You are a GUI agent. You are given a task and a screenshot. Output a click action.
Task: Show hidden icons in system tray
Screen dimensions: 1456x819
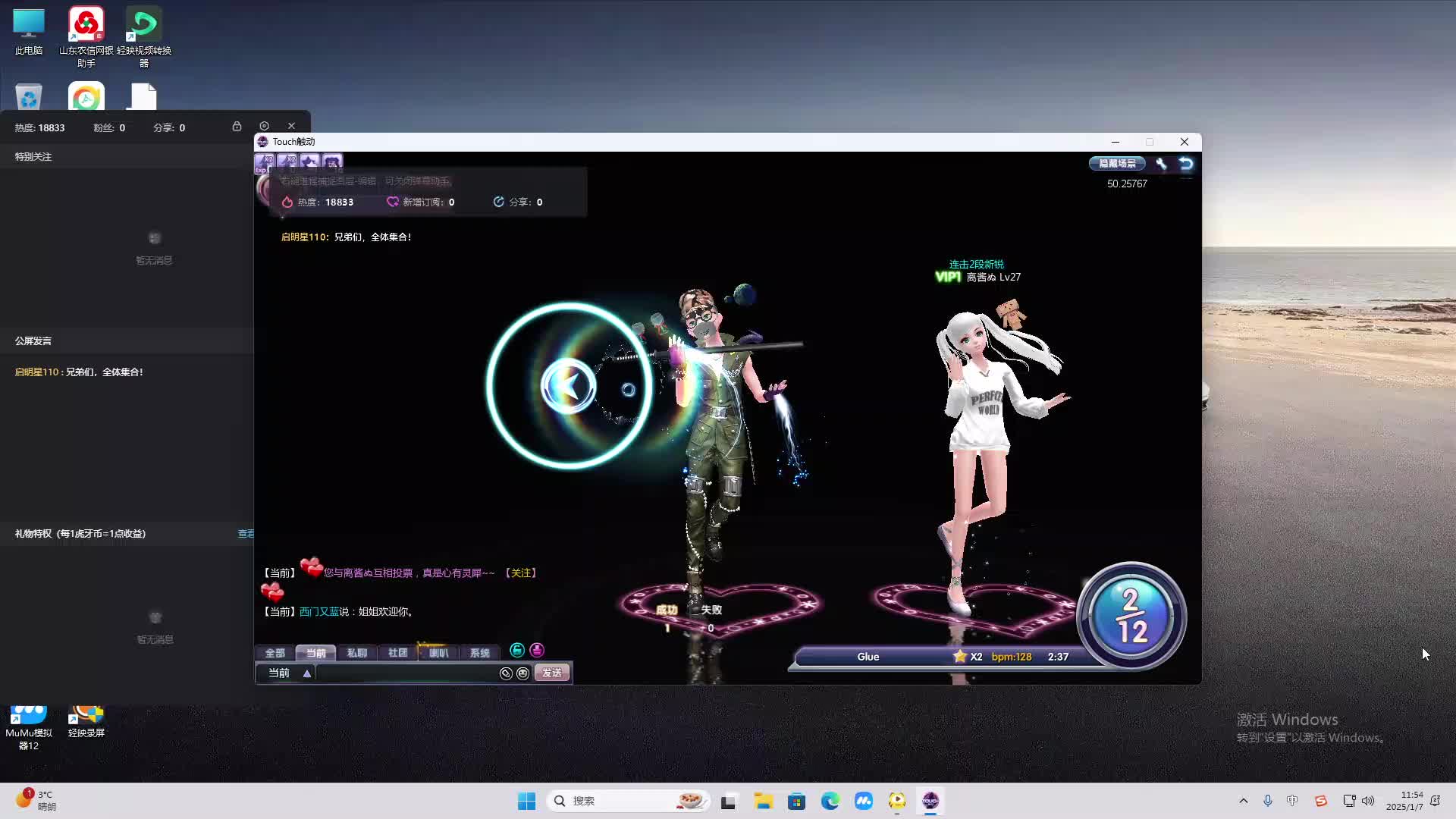coord(1243,801)
